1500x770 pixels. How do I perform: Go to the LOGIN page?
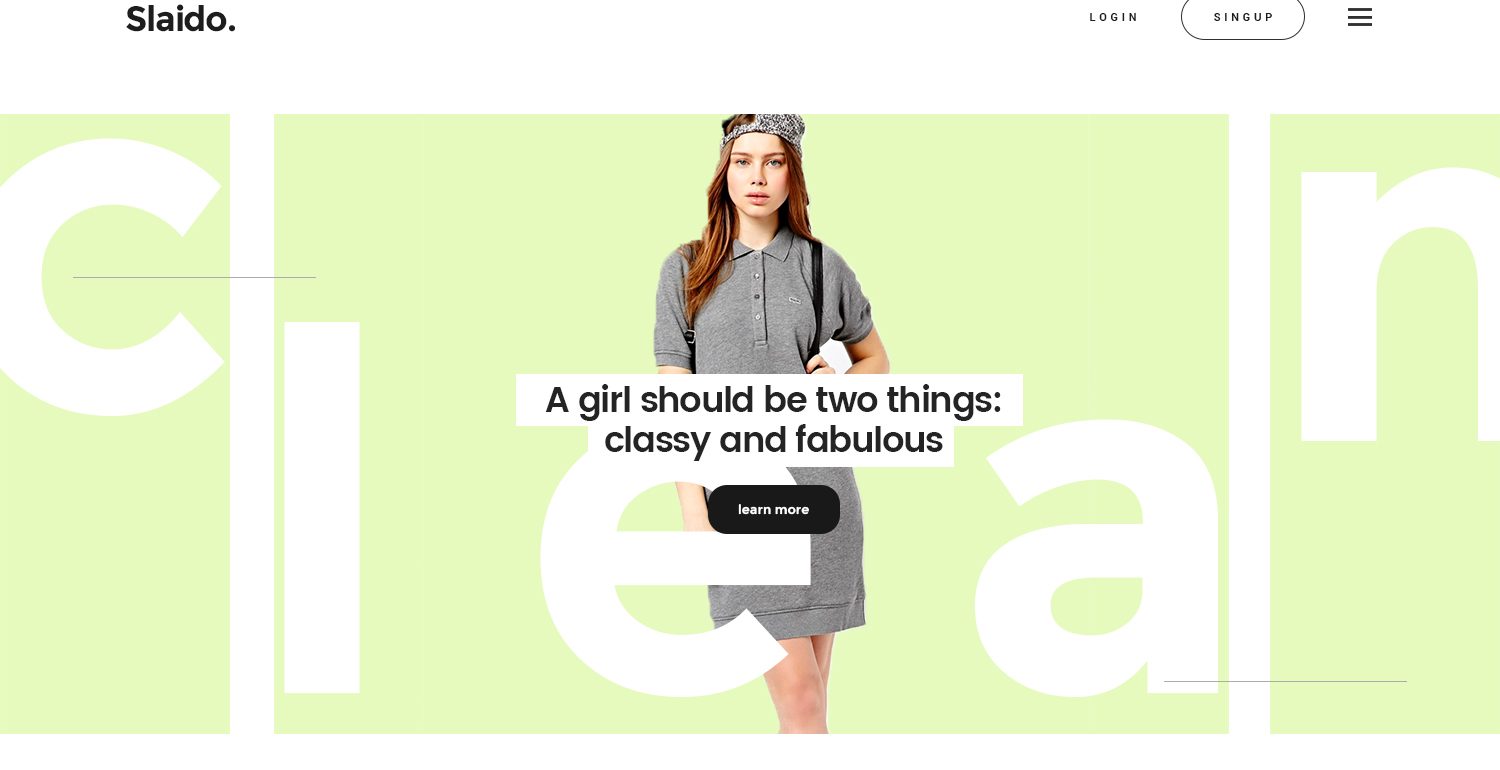pos(1114,17)
